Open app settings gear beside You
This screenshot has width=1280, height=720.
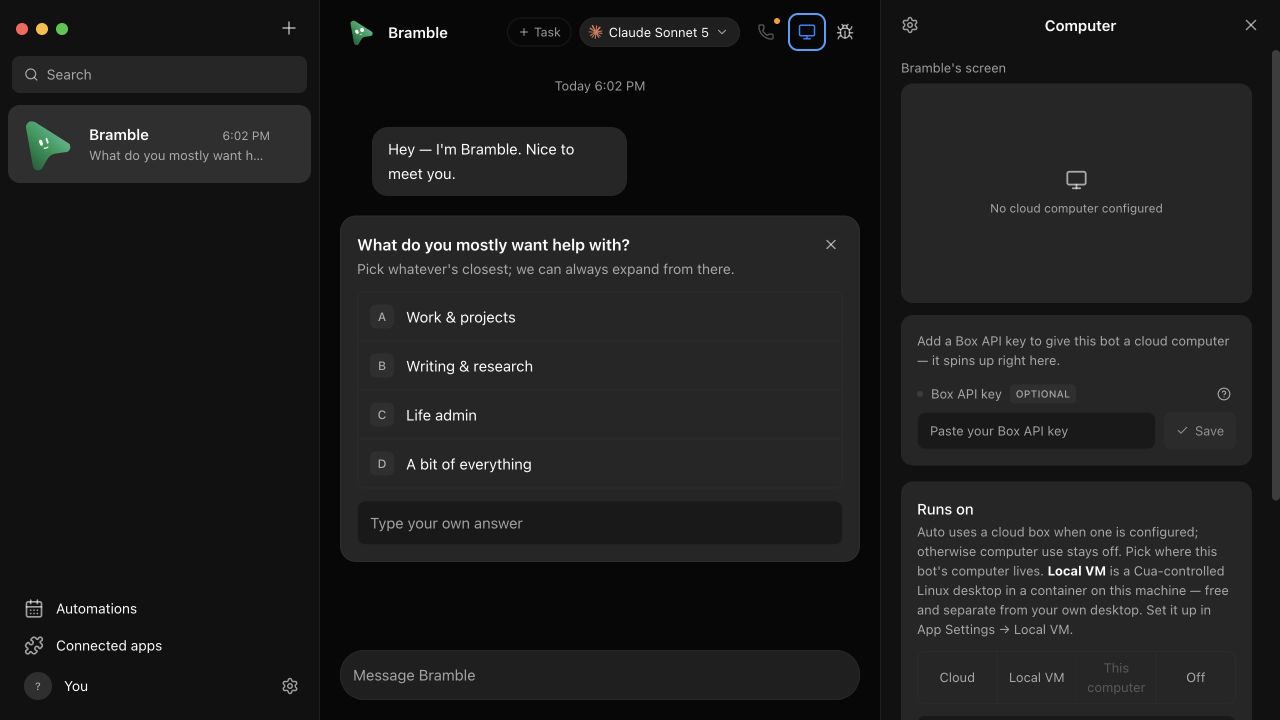(x=290, y=686)
